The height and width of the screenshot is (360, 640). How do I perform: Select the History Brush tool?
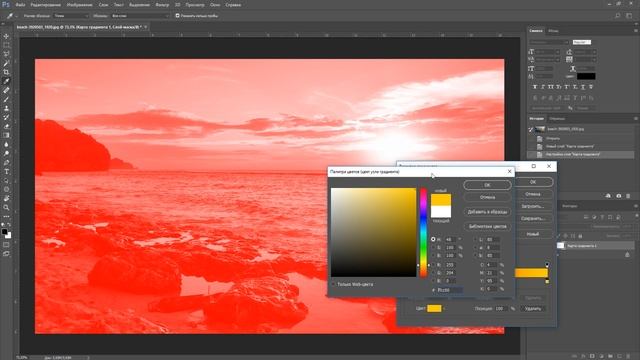(6, 117)
